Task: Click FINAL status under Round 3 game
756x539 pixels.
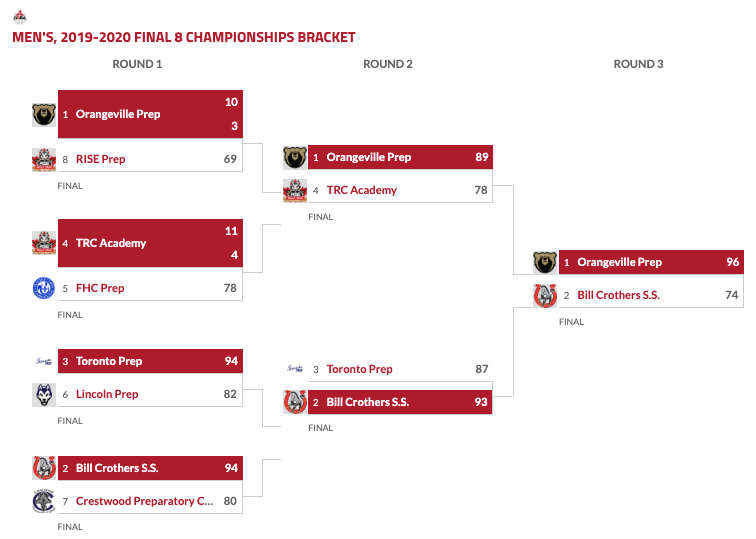Action: (571, 322)
